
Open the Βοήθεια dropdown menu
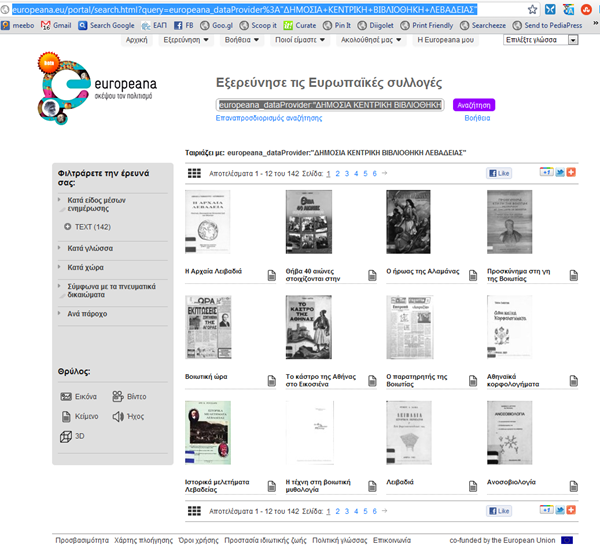(x=242, y=39)
